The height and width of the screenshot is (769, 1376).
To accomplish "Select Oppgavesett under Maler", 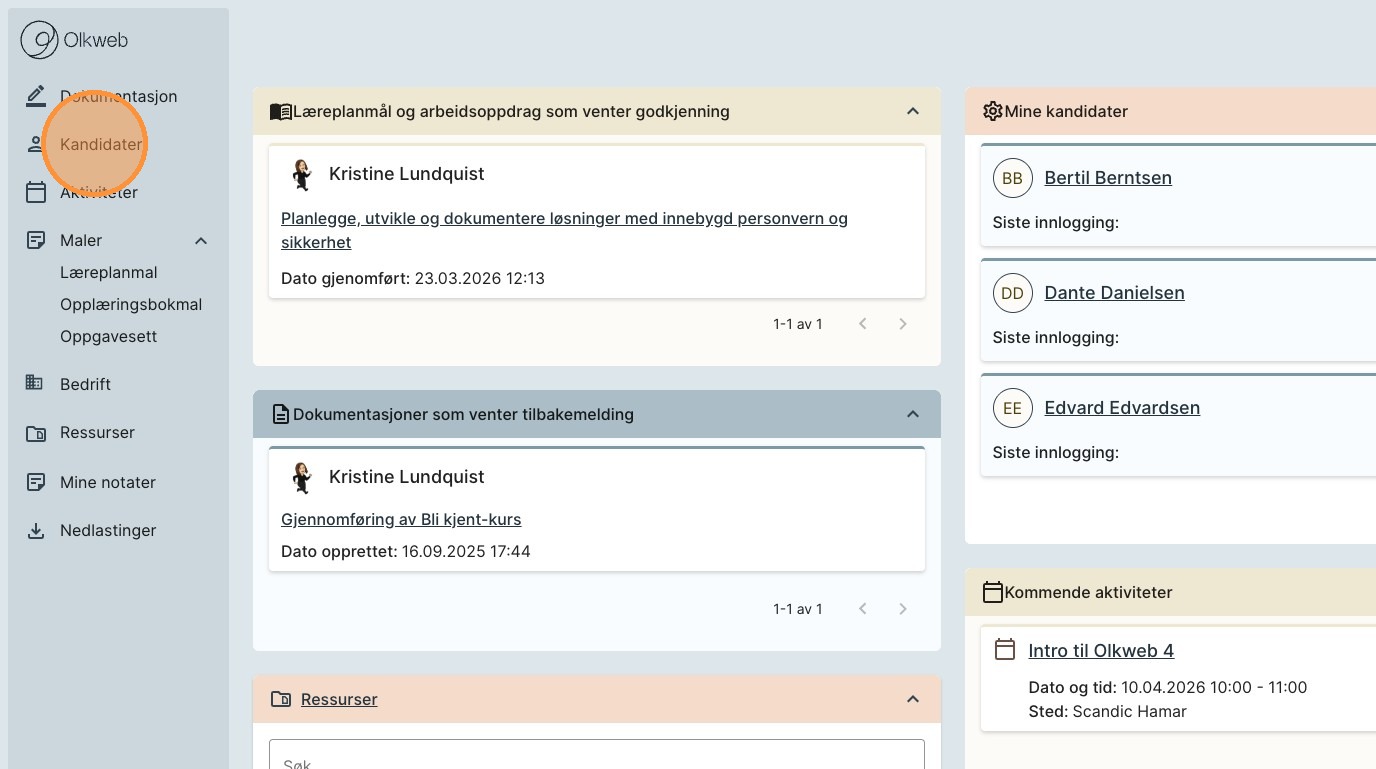I will click(x=108, y=336).
